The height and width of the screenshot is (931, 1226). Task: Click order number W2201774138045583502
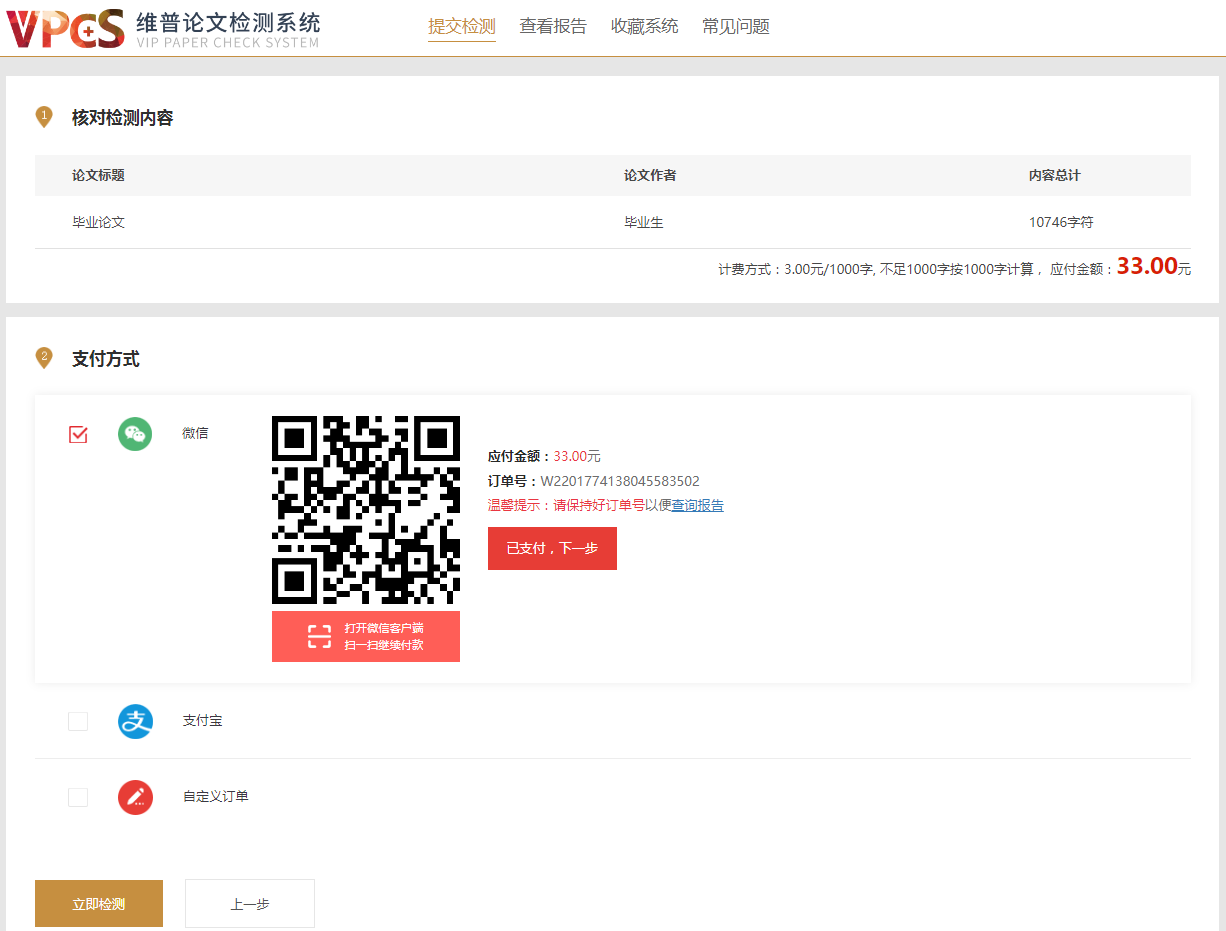click(x=620, y=481)
